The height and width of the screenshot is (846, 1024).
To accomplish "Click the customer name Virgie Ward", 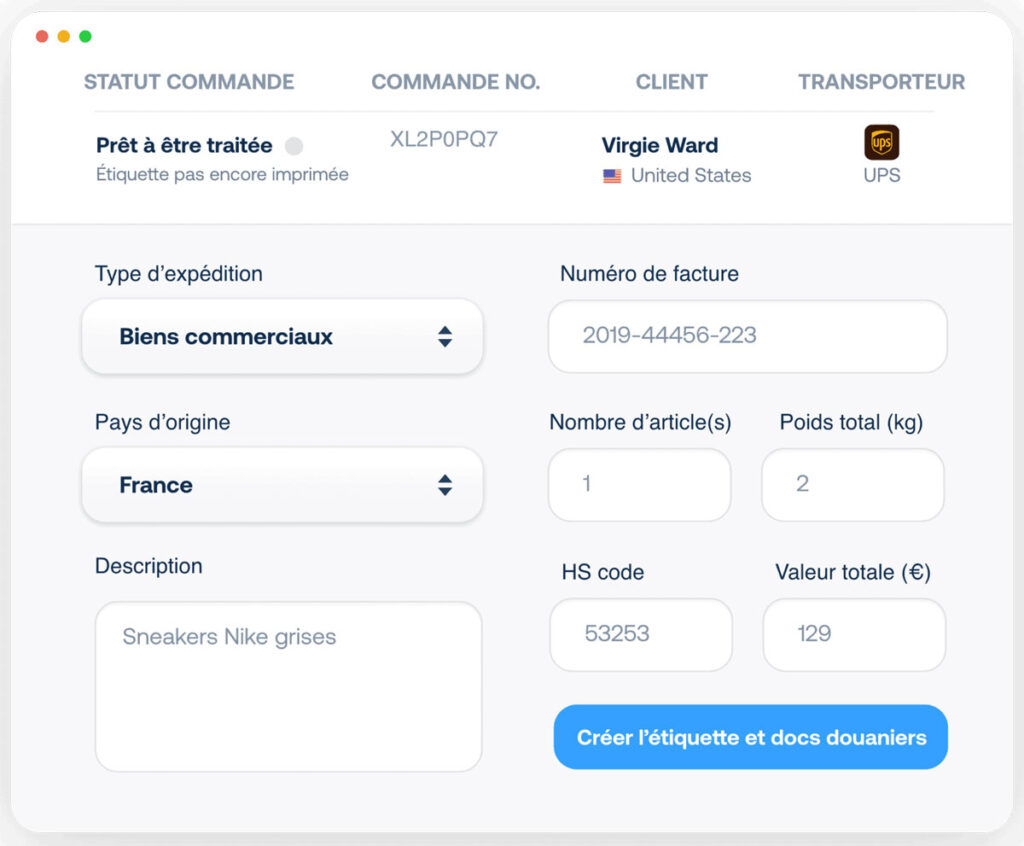I will [659, 145].
